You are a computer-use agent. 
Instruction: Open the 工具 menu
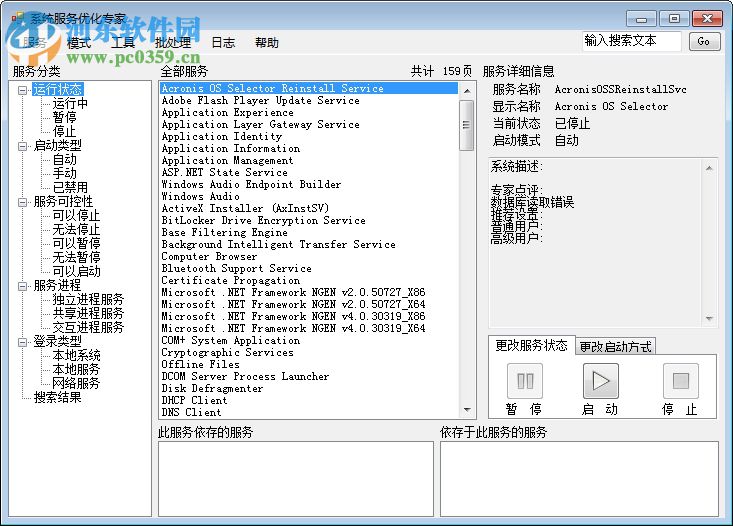click(x=123, y=43)
